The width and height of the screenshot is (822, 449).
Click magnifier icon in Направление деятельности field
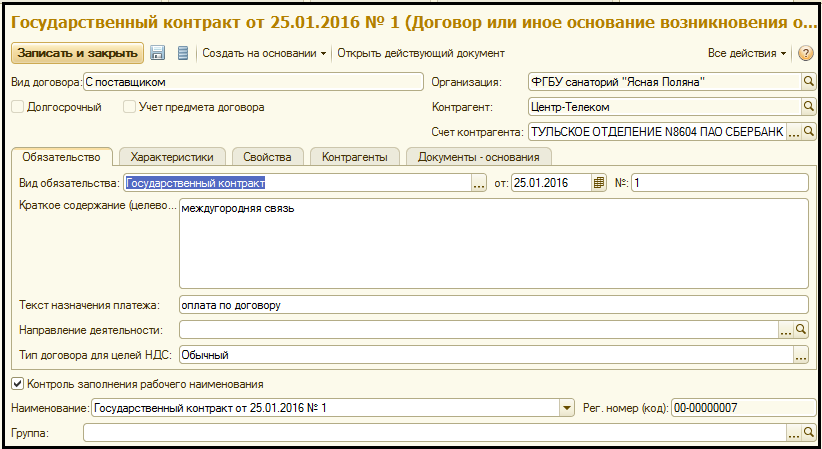[x=801, y=329]
